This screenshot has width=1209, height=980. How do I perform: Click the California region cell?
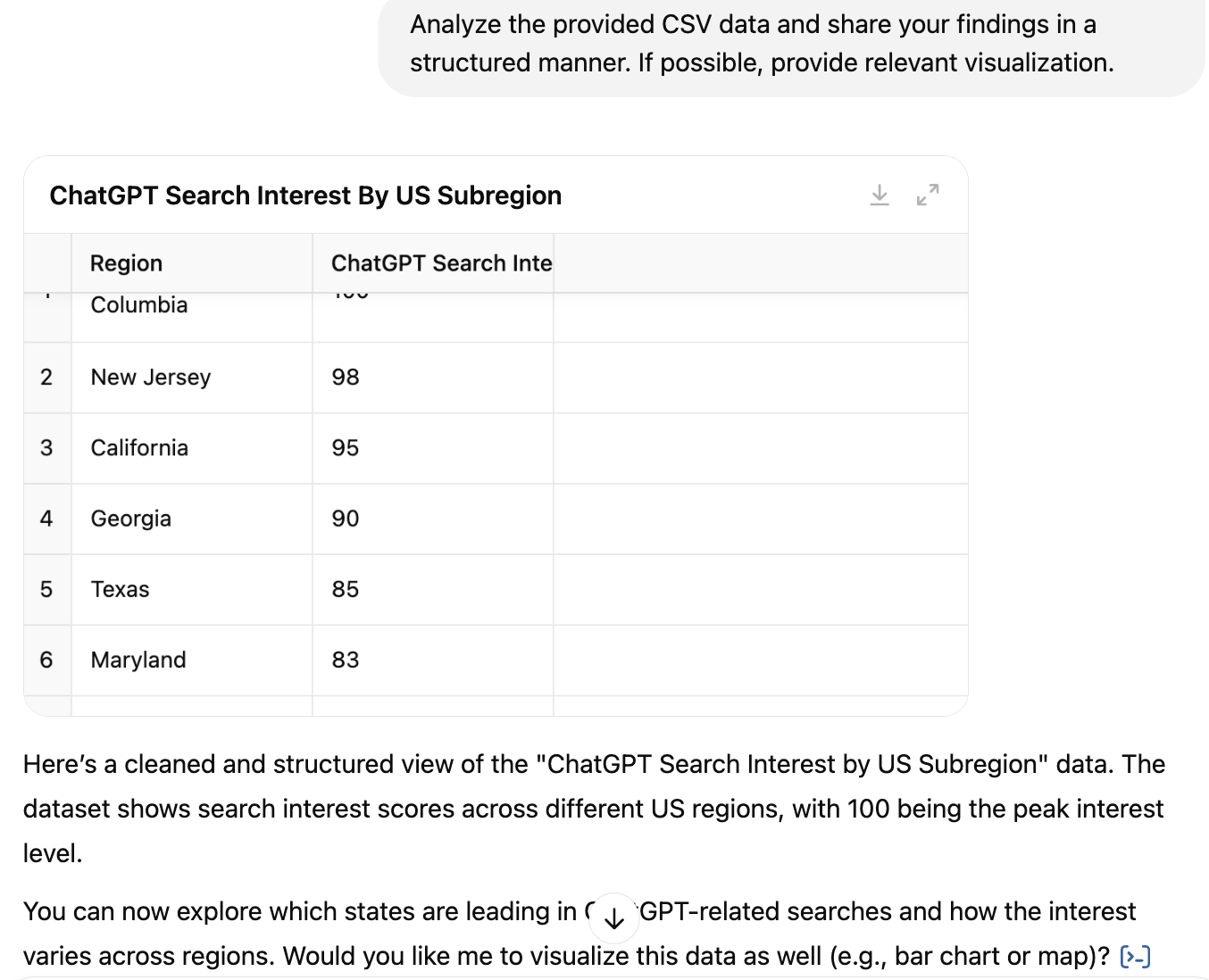click(x=192, y=448)
